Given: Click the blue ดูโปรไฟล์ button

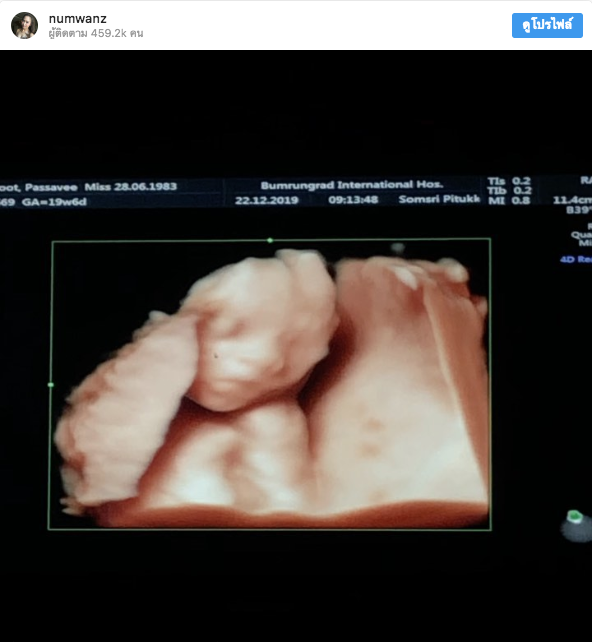Looking at the screenshot, I should pyautogui.click(x=547, y=25).
